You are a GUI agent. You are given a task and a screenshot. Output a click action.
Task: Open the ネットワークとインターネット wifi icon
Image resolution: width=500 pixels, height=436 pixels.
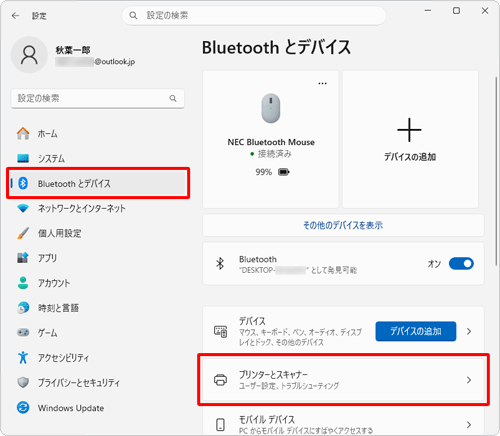[23, 208]
